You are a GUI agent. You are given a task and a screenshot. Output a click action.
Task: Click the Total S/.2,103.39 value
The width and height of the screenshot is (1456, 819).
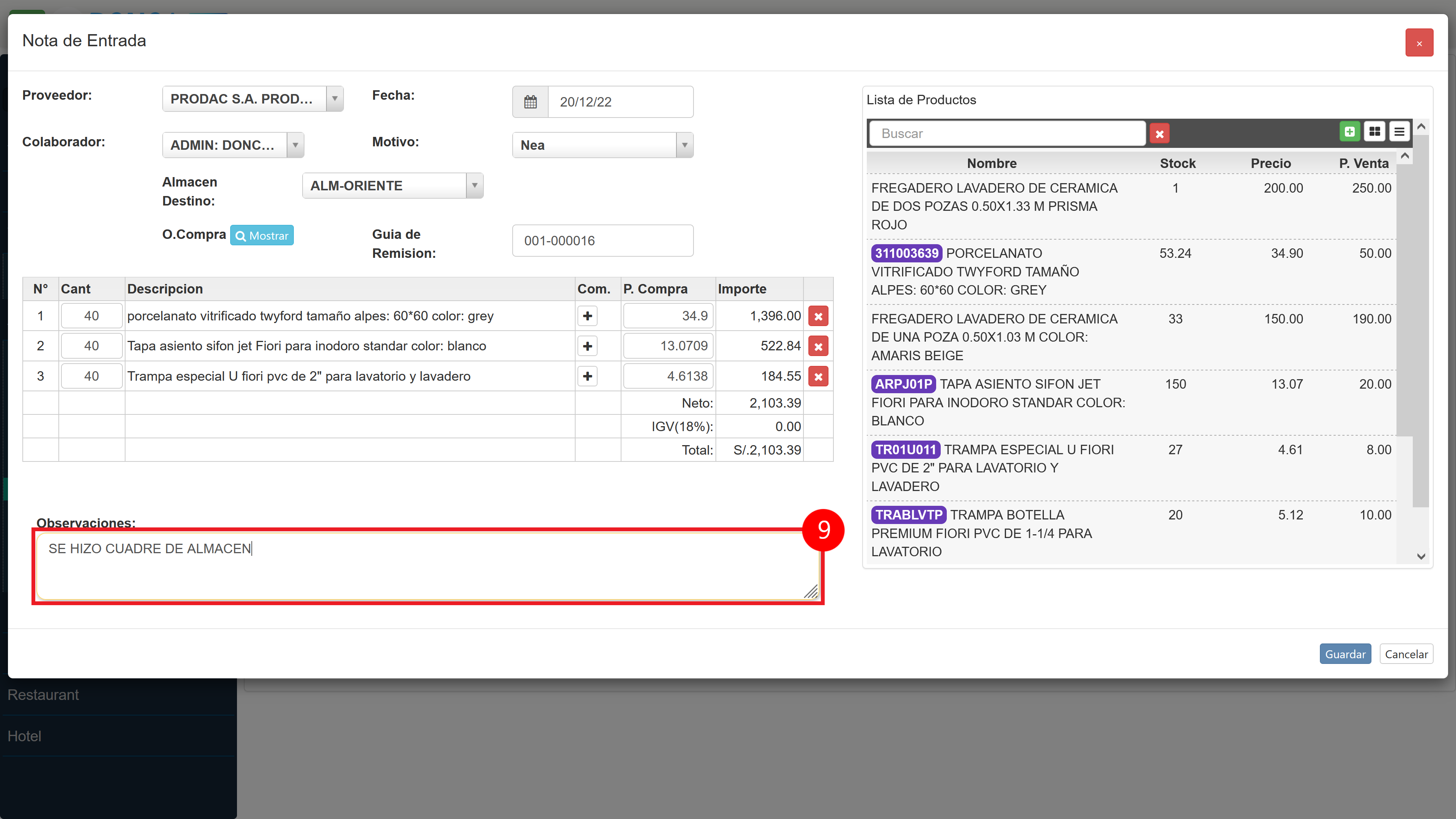(767, 450)
